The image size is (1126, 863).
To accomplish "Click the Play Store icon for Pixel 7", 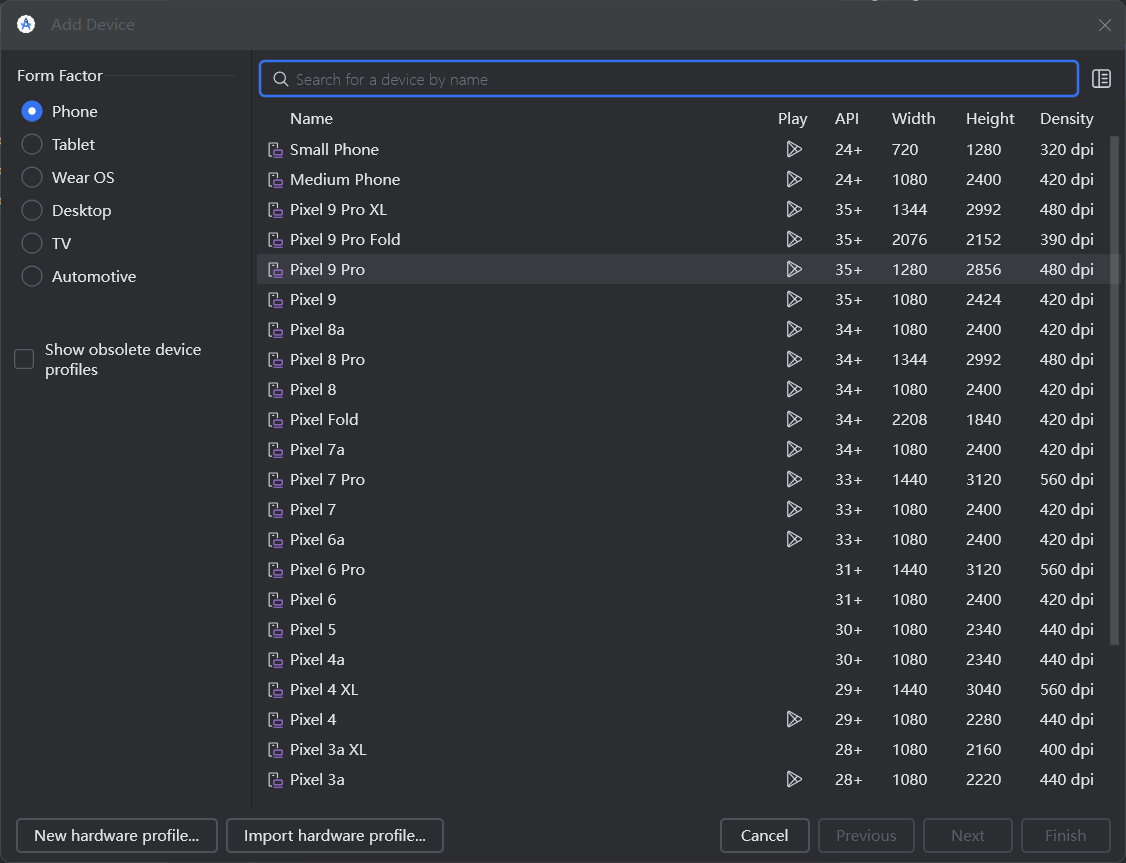I will (794, 509).
